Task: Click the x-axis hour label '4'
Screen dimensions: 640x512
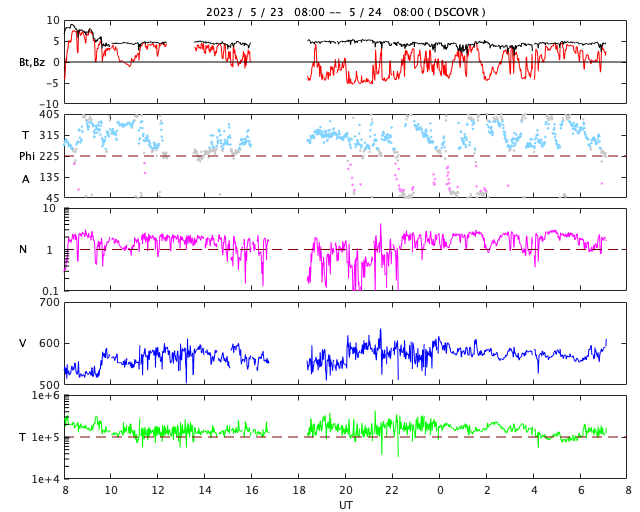Action: [x=534, y=490]
